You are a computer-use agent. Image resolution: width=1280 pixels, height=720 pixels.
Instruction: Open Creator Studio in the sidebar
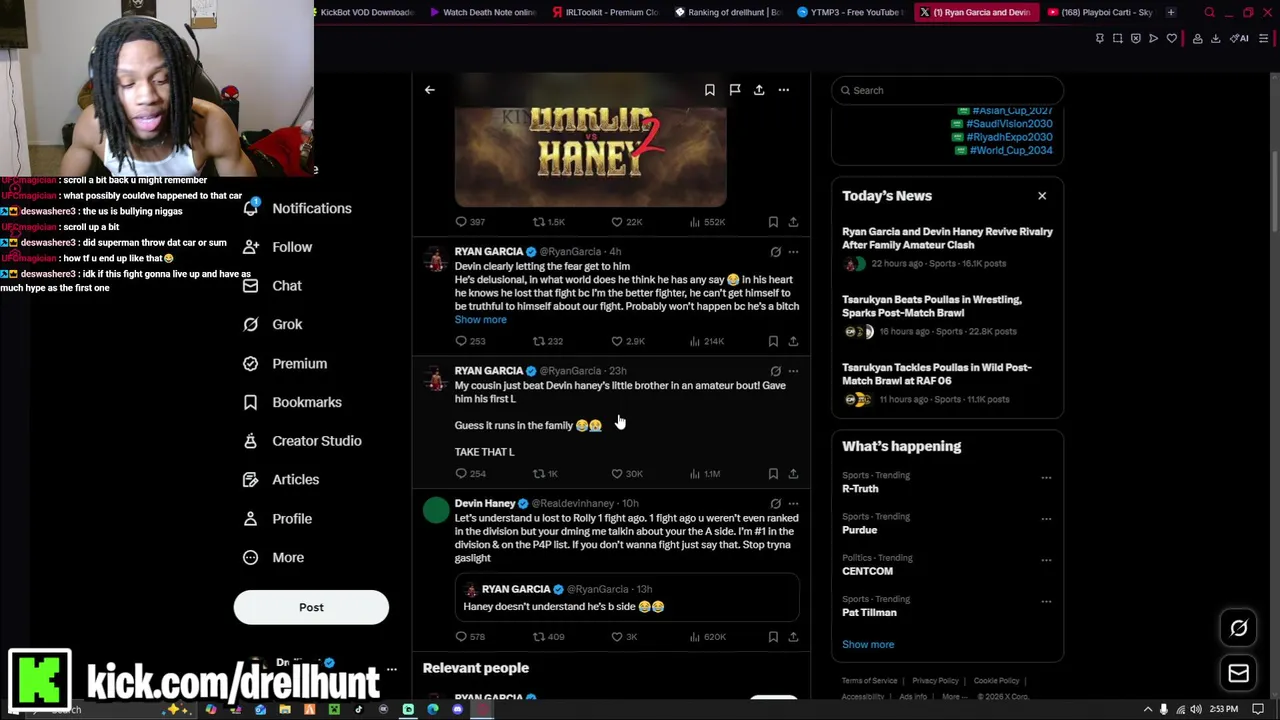pos(302,441)
